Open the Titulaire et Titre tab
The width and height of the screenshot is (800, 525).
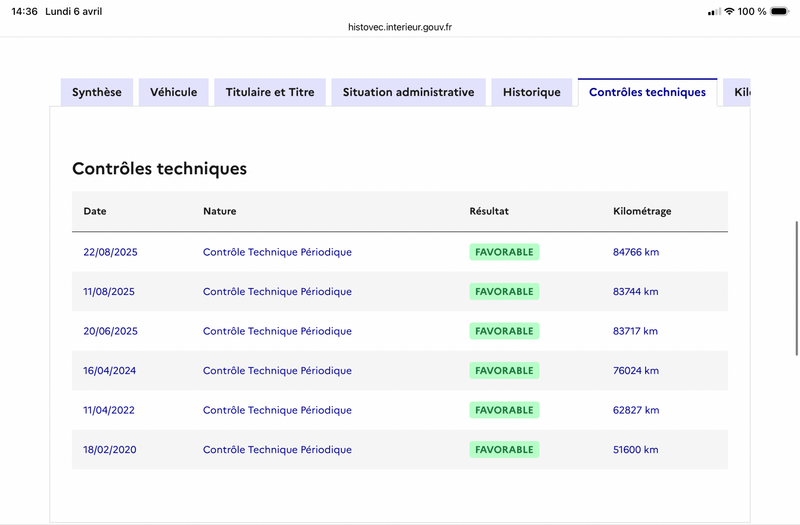coord(269,92)
